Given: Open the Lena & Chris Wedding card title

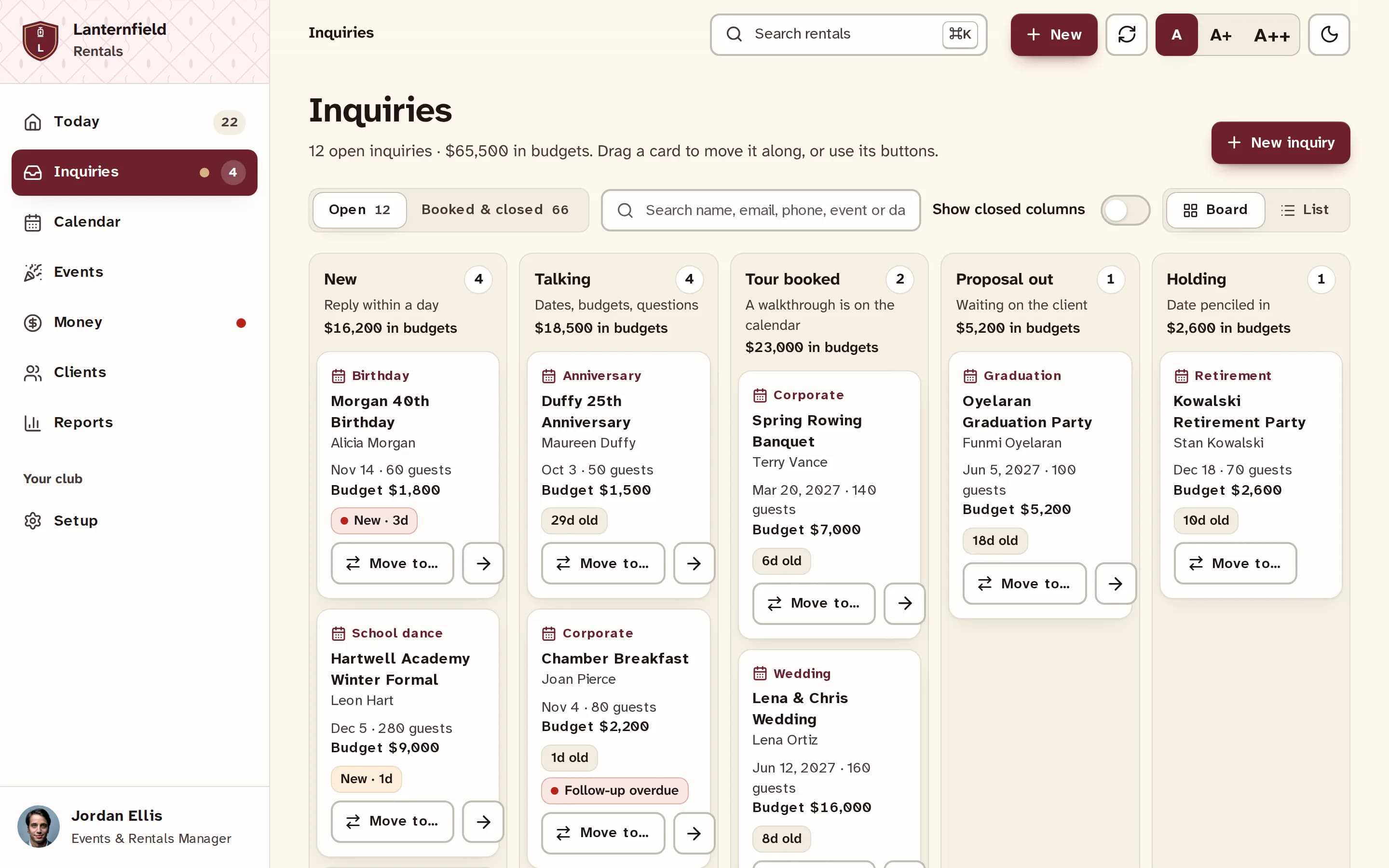Looking at the screenshot, I should pyautogui.click(x=800, y=709).
